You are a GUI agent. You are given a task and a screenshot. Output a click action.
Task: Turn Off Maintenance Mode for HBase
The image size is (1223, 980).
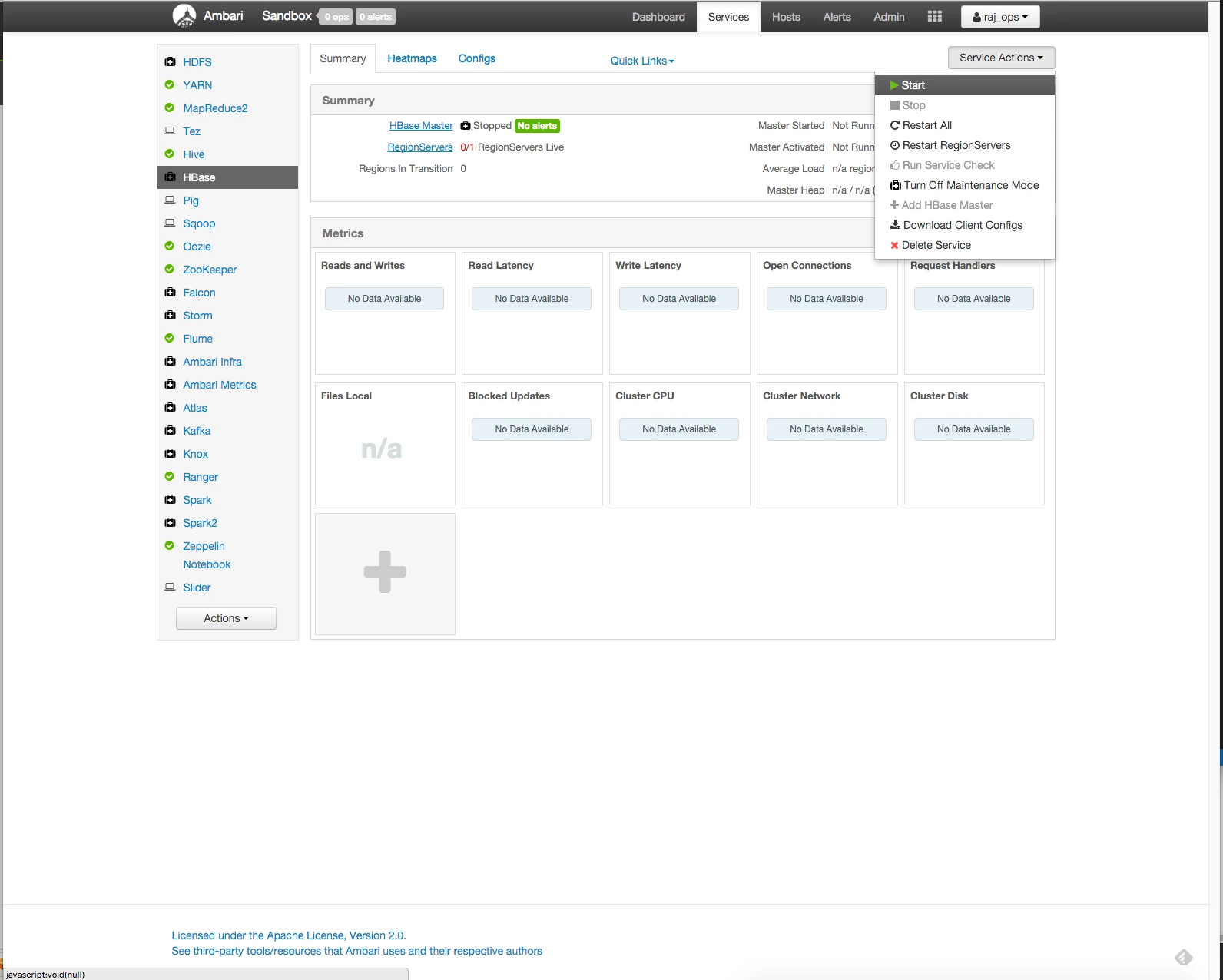click(x=964, y=185)
